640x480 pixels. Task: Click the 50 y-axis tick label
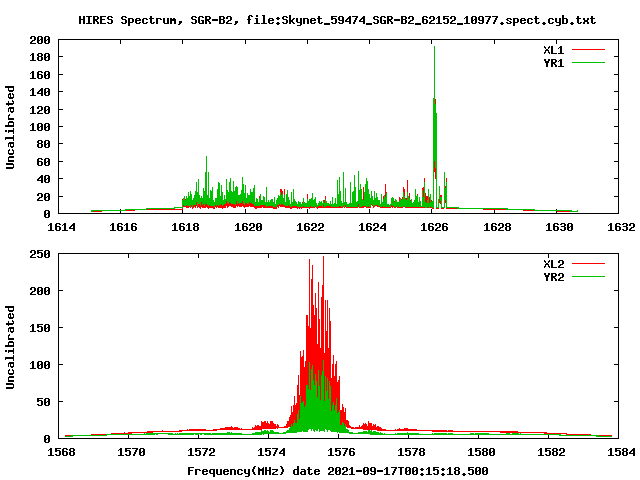[43, 402]
